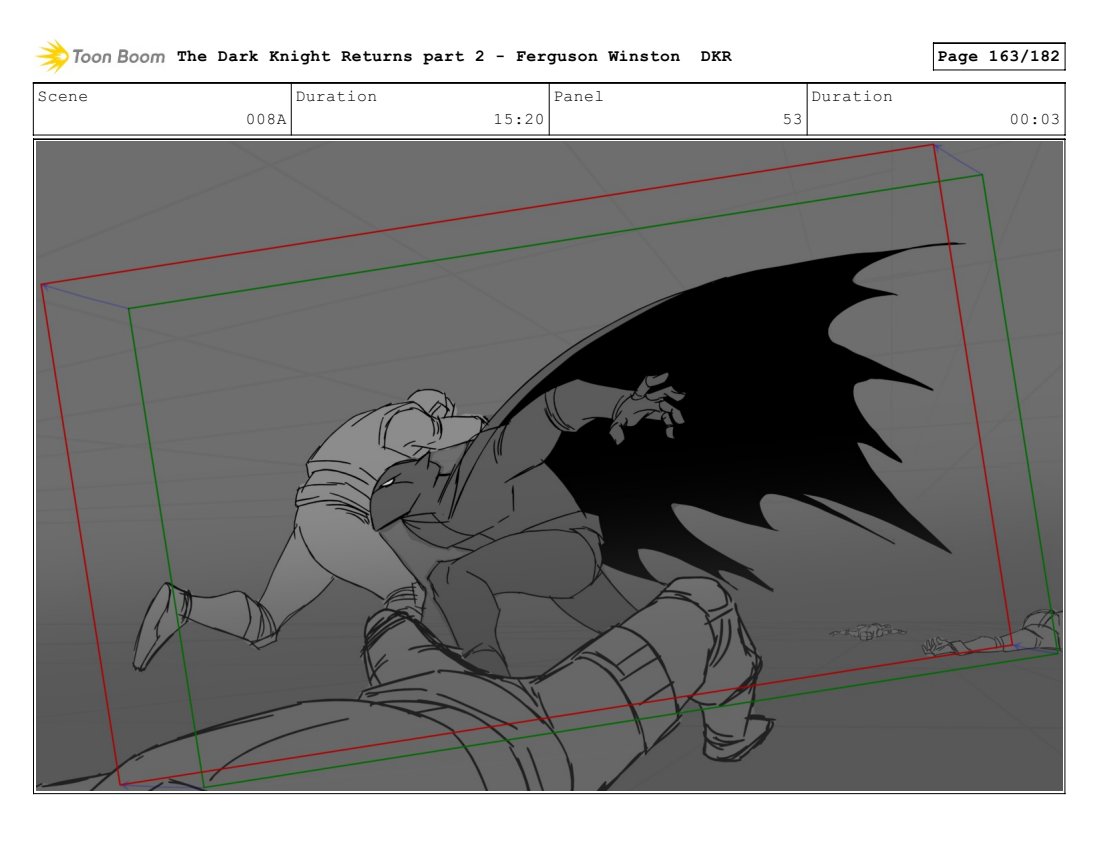Image resolution: width=1100 pixels, height=850 pixels.
Task: Click the scene duration value '15:20'
Action: coord(518,119)
